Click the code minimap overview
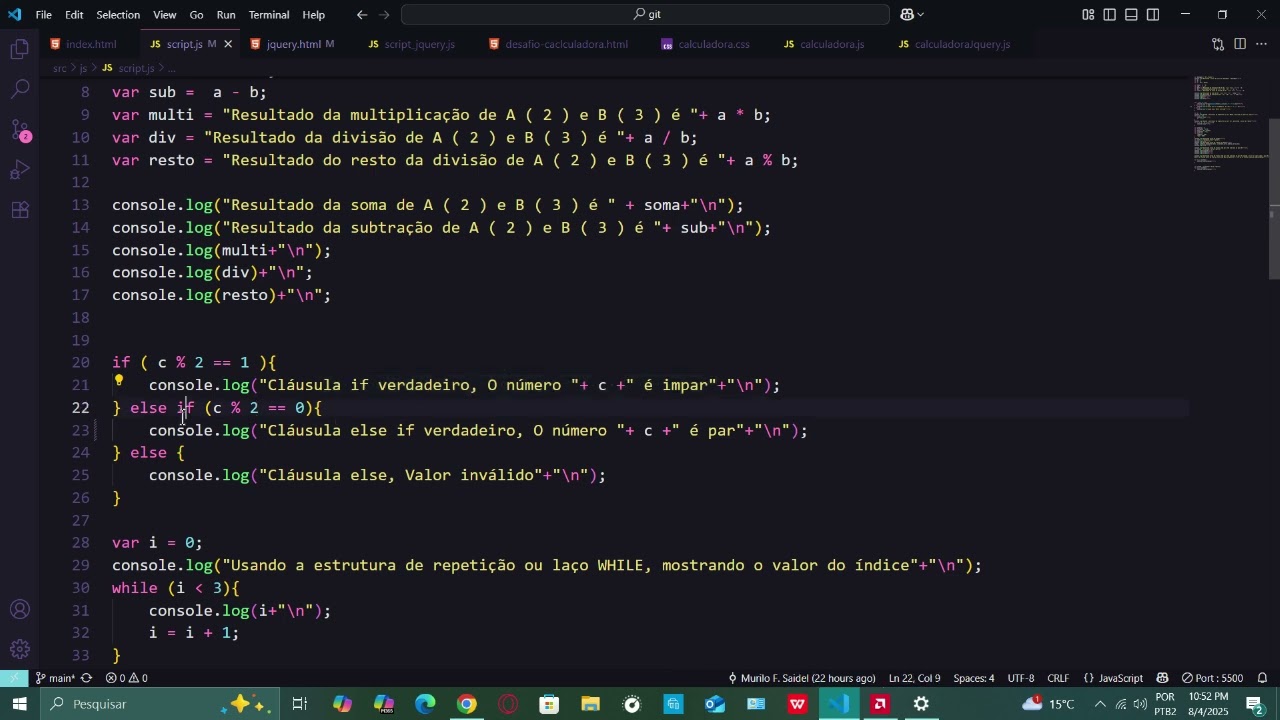 [1230, 124]
